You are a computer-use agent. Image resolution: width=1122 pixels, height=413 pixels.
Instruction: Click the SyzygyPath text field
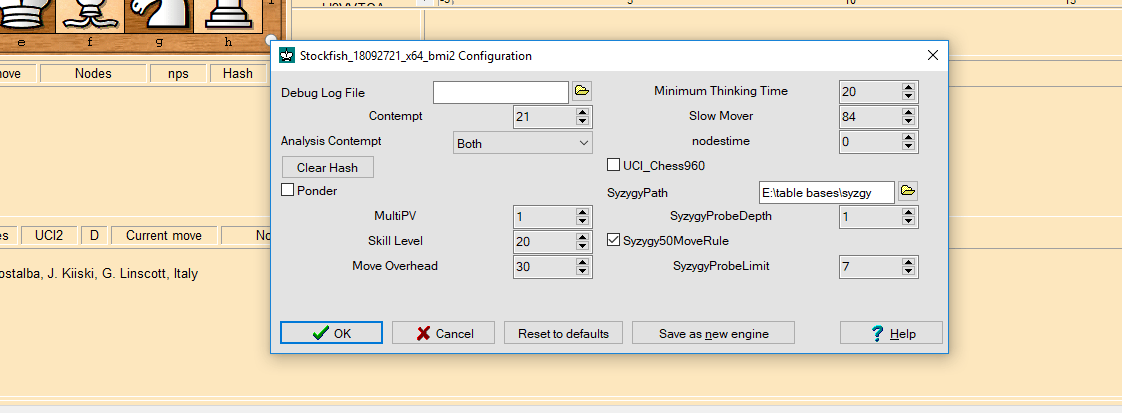pyautogui.click(x=826, y=192)
